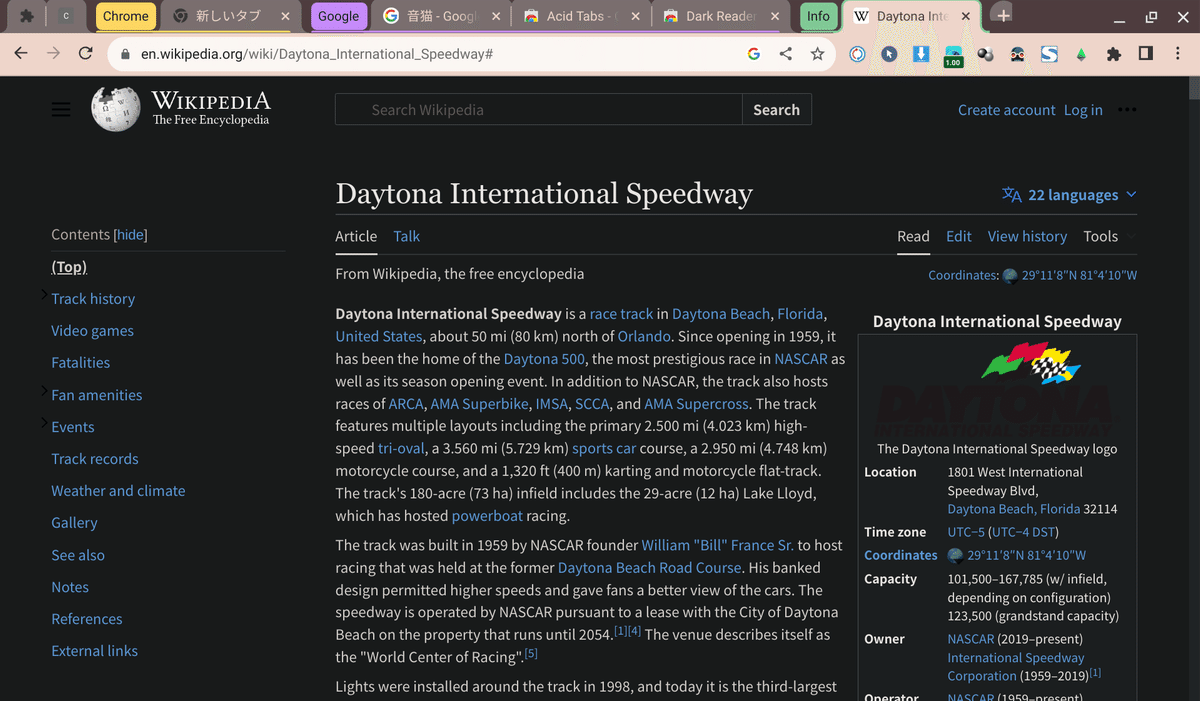Expand the 22 languages dropdown
Image resolution: width=1200 pixels, height=701 pixels.
tap(1069, 195)
